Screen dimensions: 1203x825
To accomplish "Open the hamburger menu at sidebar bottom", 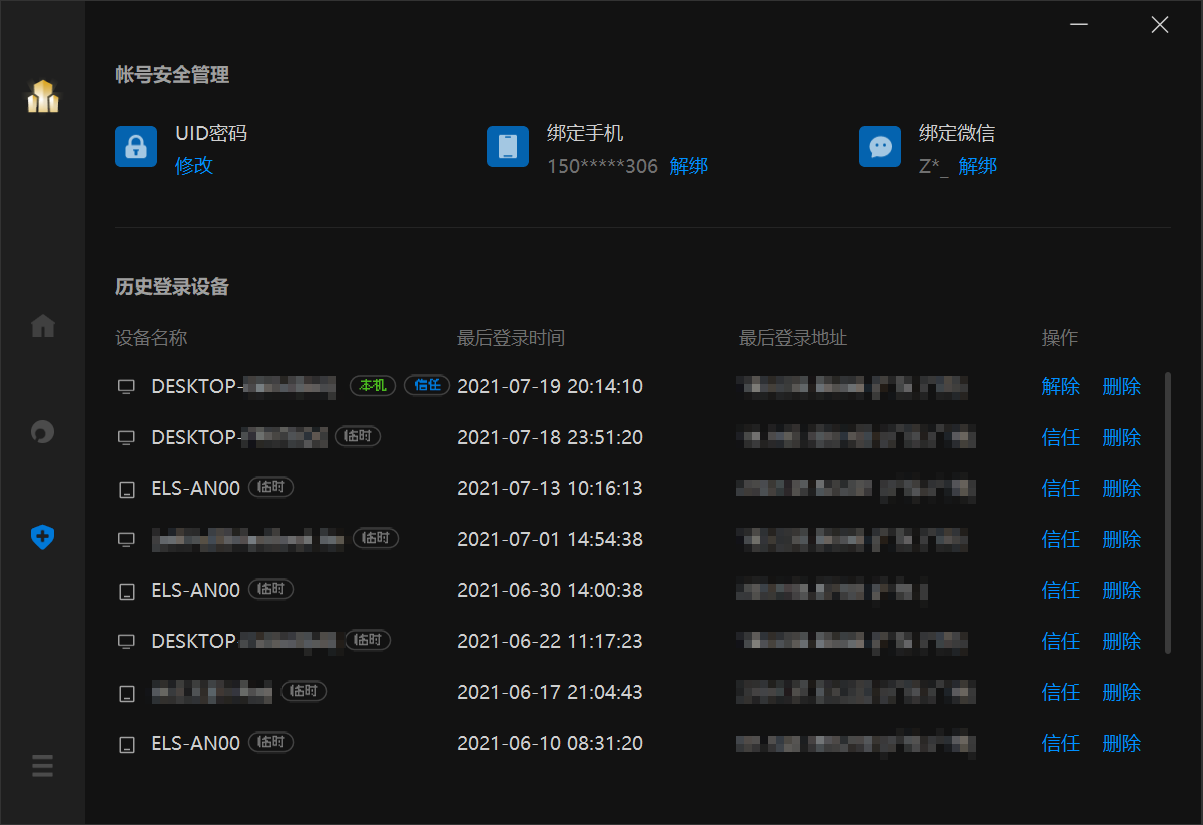I will 42,767.
